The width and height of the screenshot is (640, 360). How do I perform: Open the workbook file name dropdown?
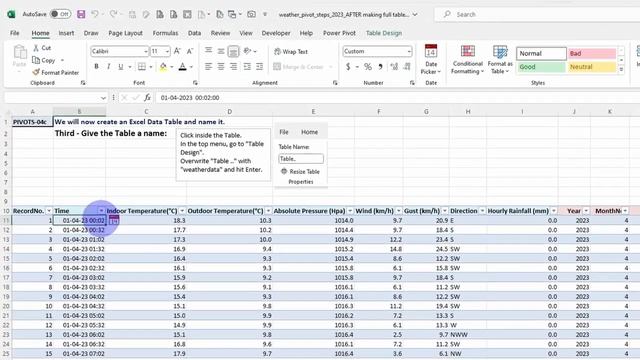pos(415,14)
